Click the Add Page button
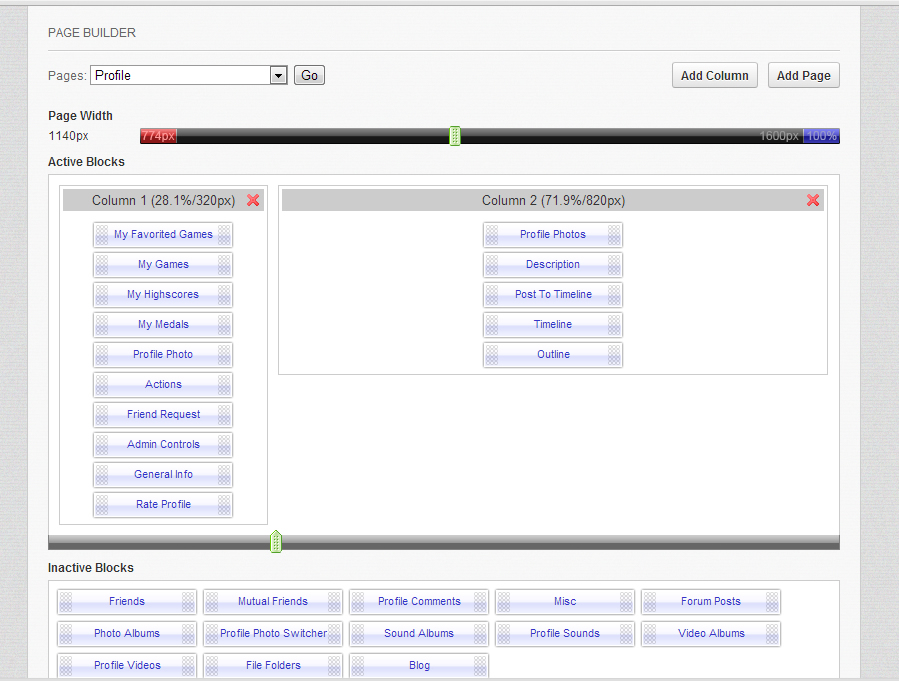Screen dimensions: 899x681 (x=803, y=75)
